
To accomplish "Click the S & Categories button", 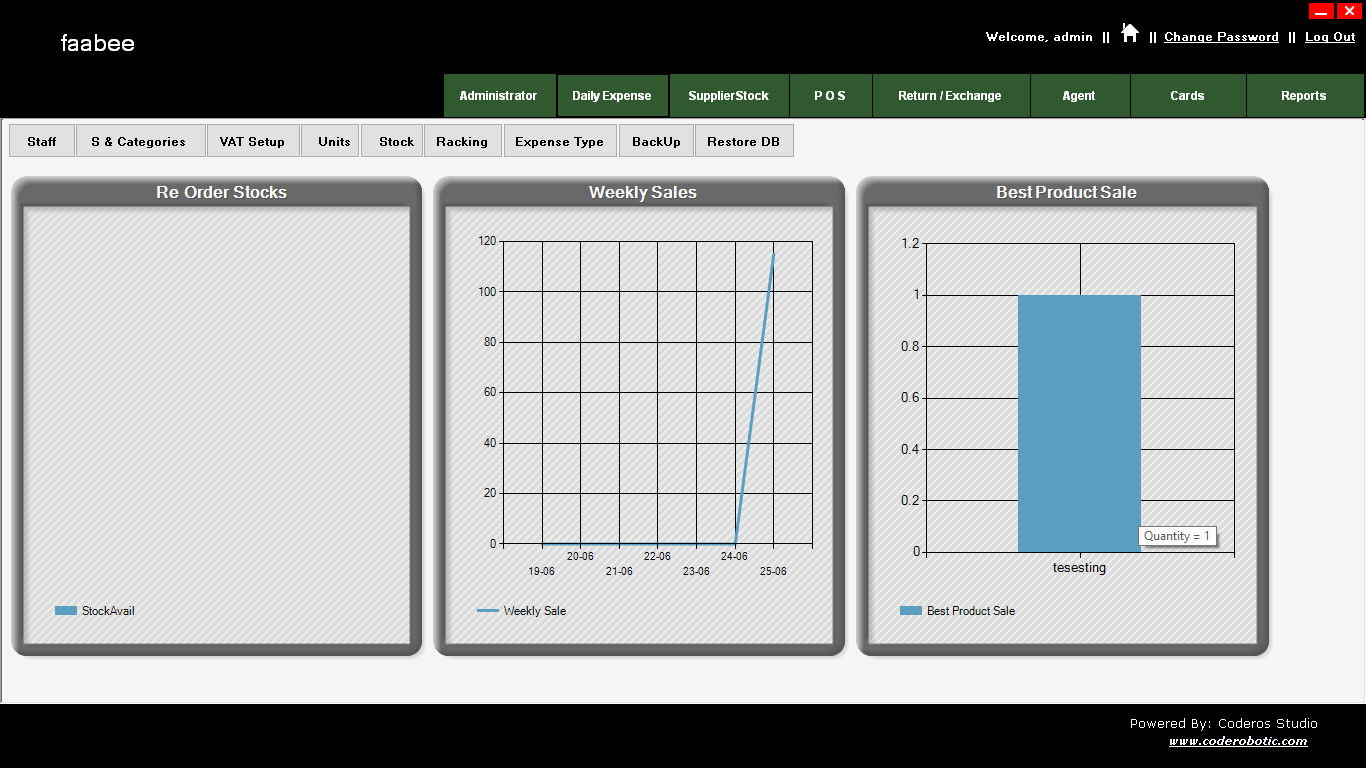I will [139, 141].
